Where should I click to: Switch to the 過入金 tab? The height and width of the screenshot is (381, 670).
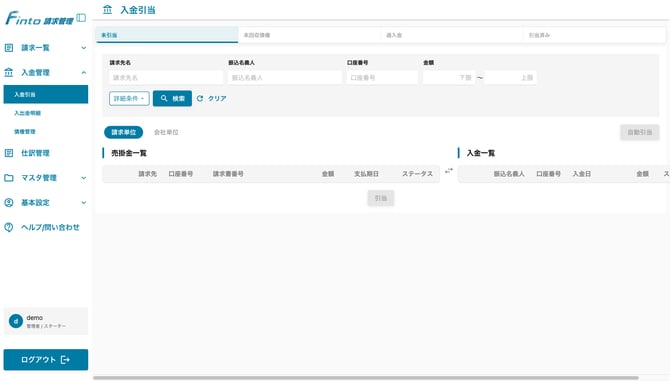coord(452,35)
